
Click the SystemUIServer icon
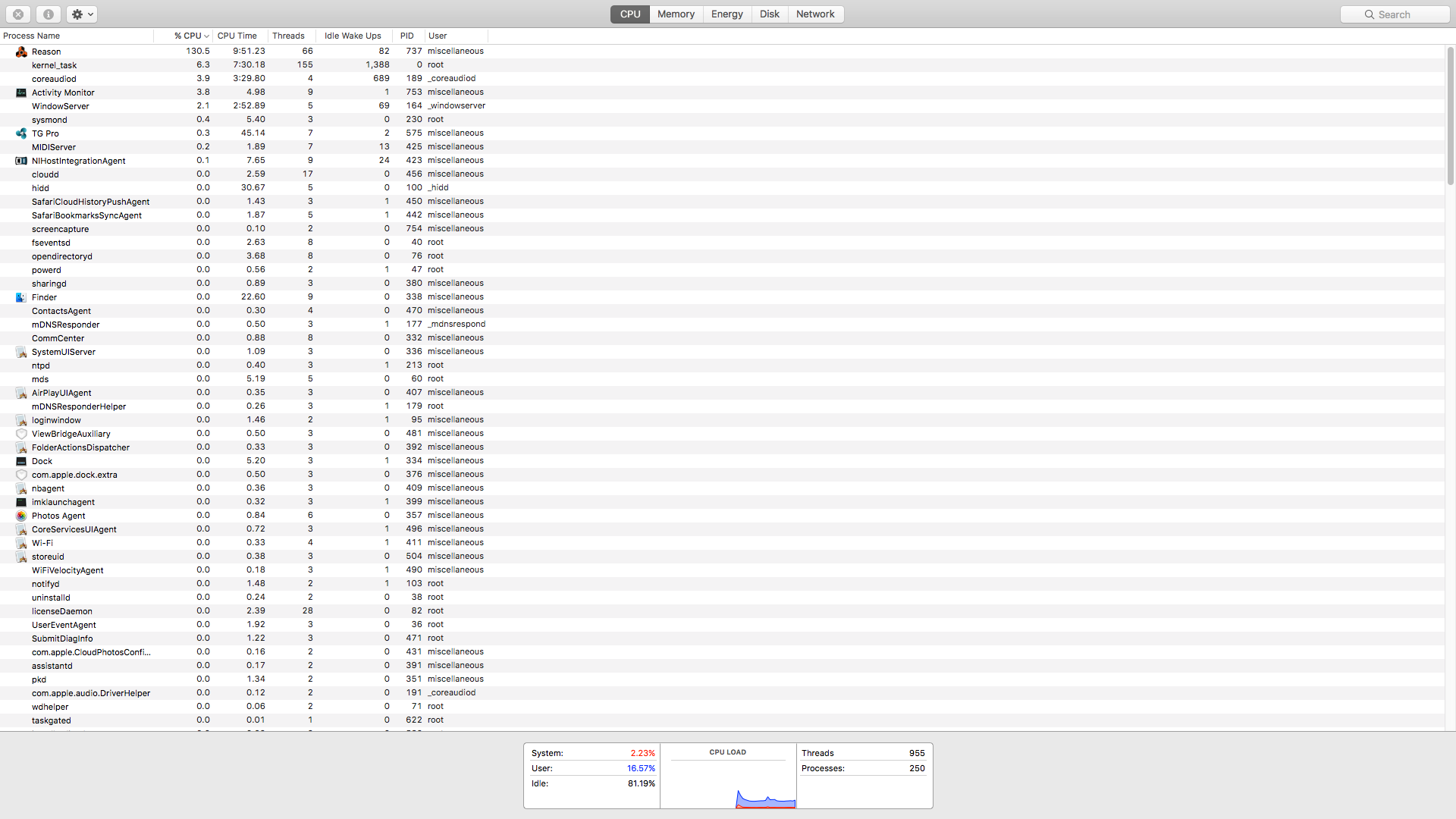[x=21, y=352]
